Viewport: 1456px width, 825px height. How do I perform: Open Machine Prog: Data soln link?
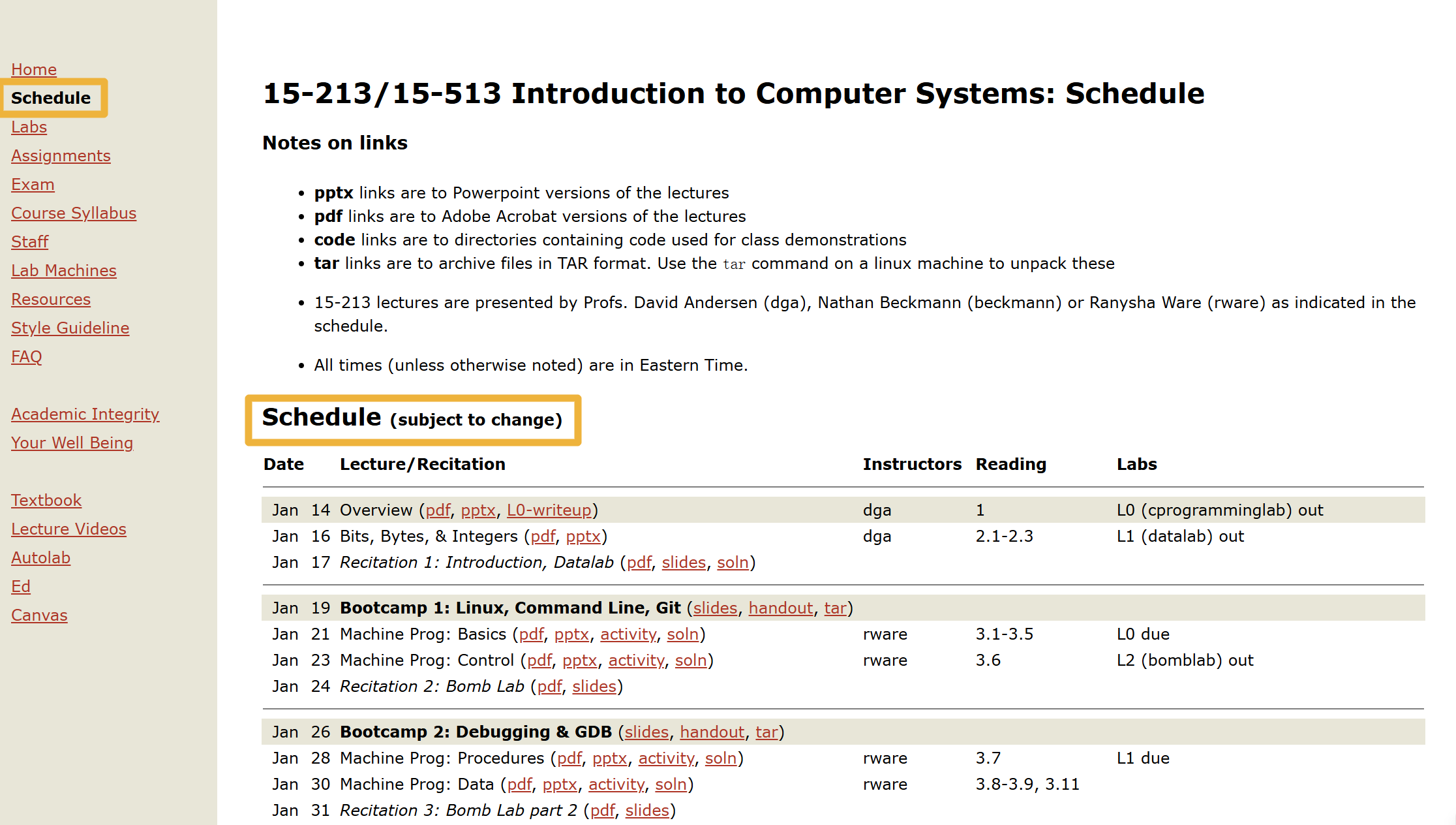(x=671, y=784)
